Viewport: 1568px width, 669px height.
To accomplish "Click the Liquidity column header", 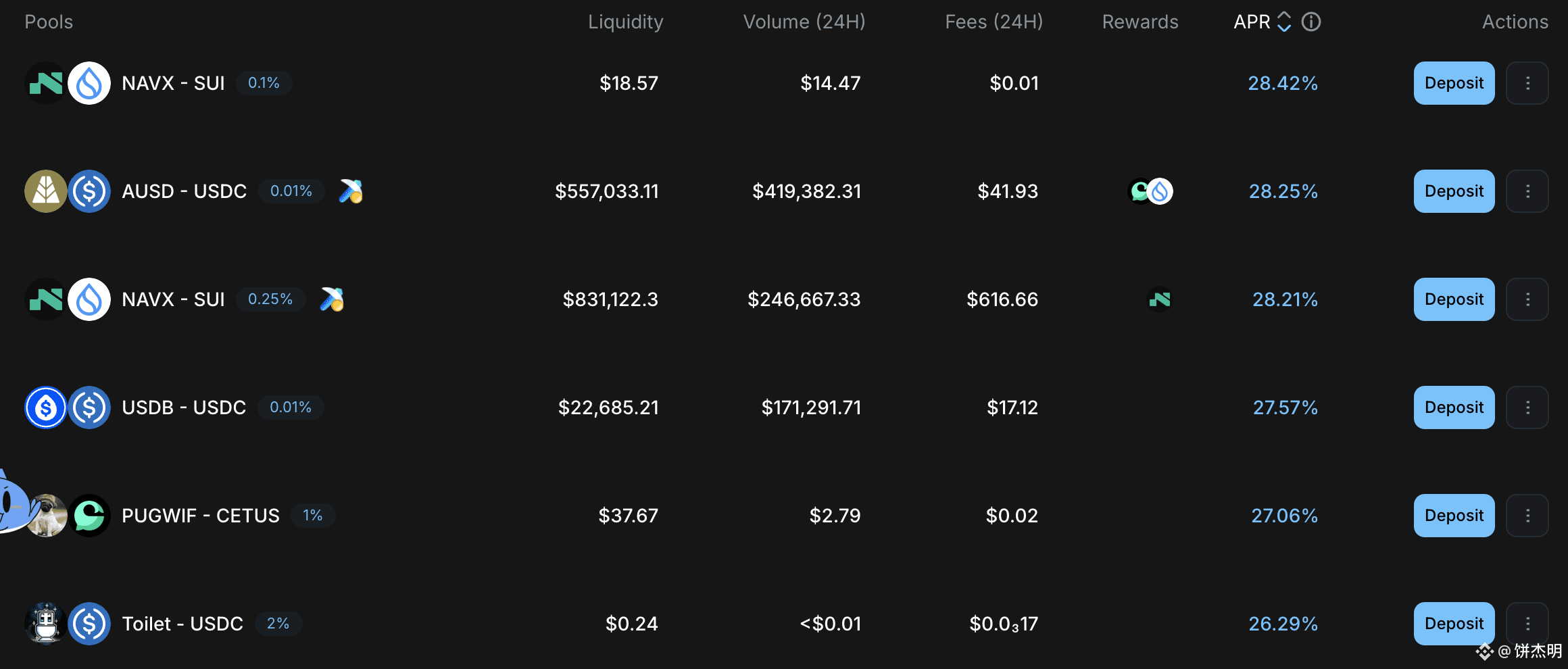I will [625, 22].
